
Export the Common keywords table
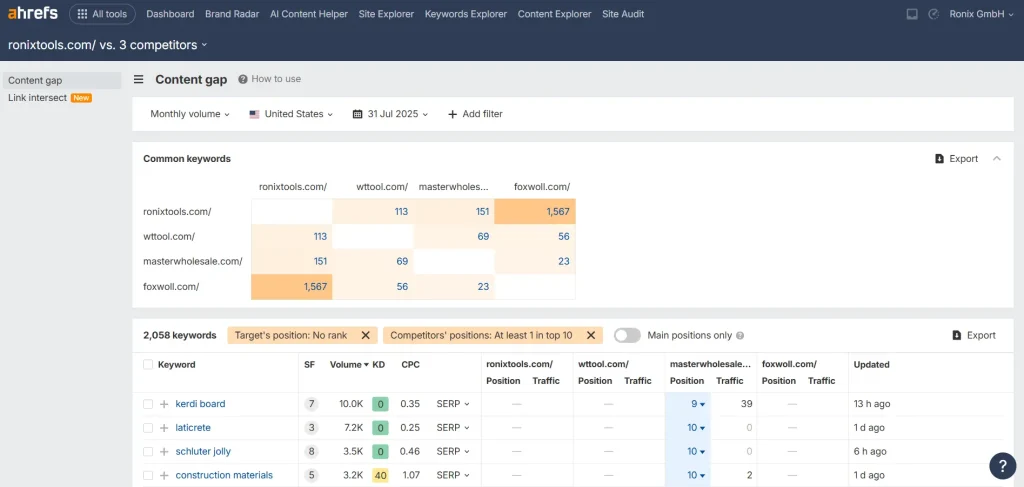pyautogui.click(x=957, y=159)
